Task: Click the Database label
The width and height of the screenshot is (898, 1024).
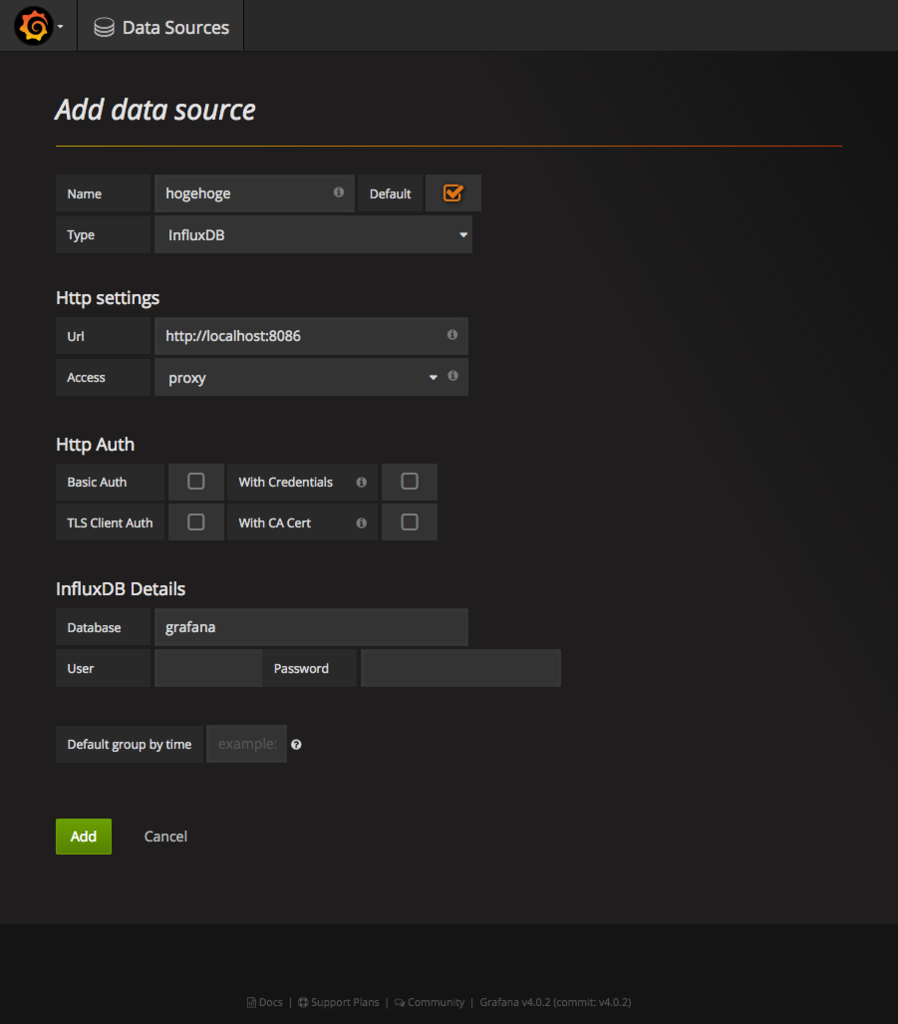Action: point(94,628)
